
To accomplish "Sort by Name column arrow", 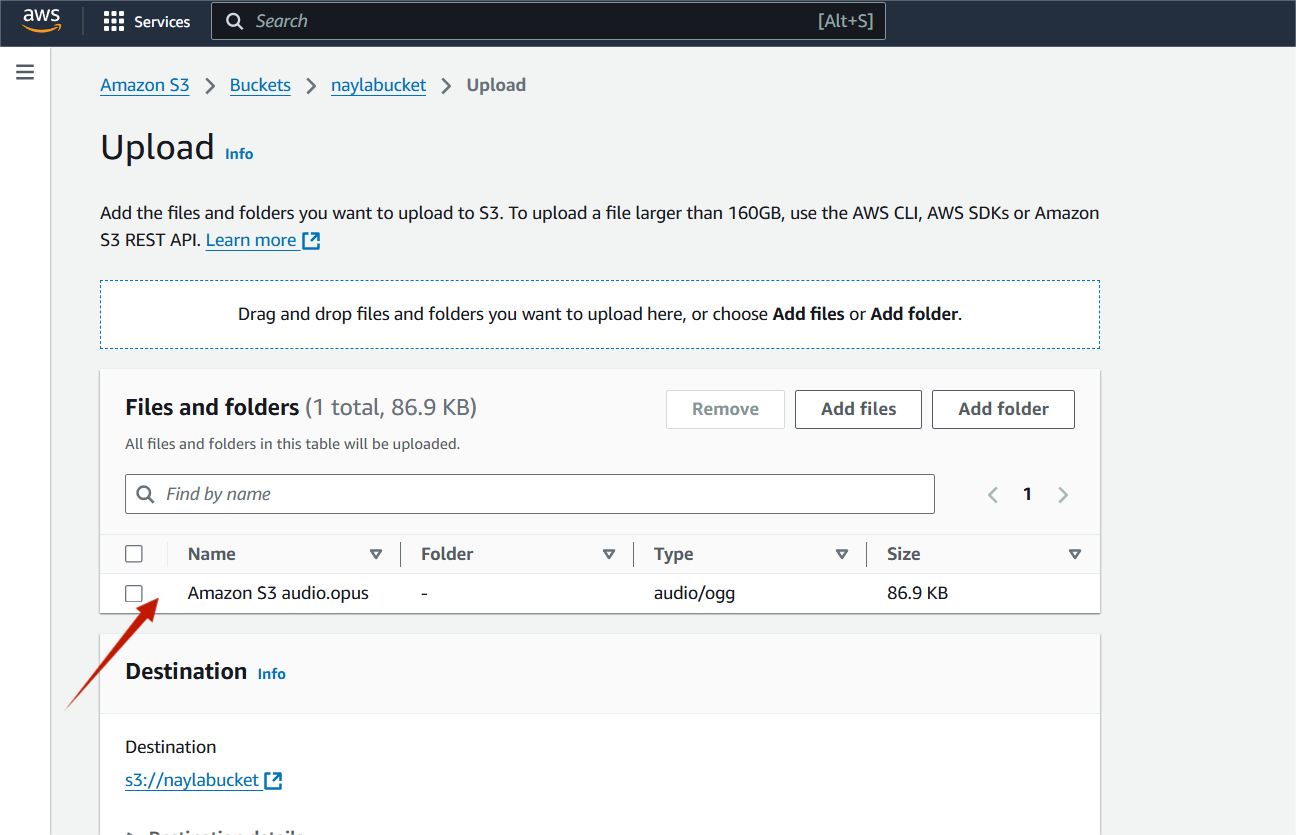I will tap(376, 554).
